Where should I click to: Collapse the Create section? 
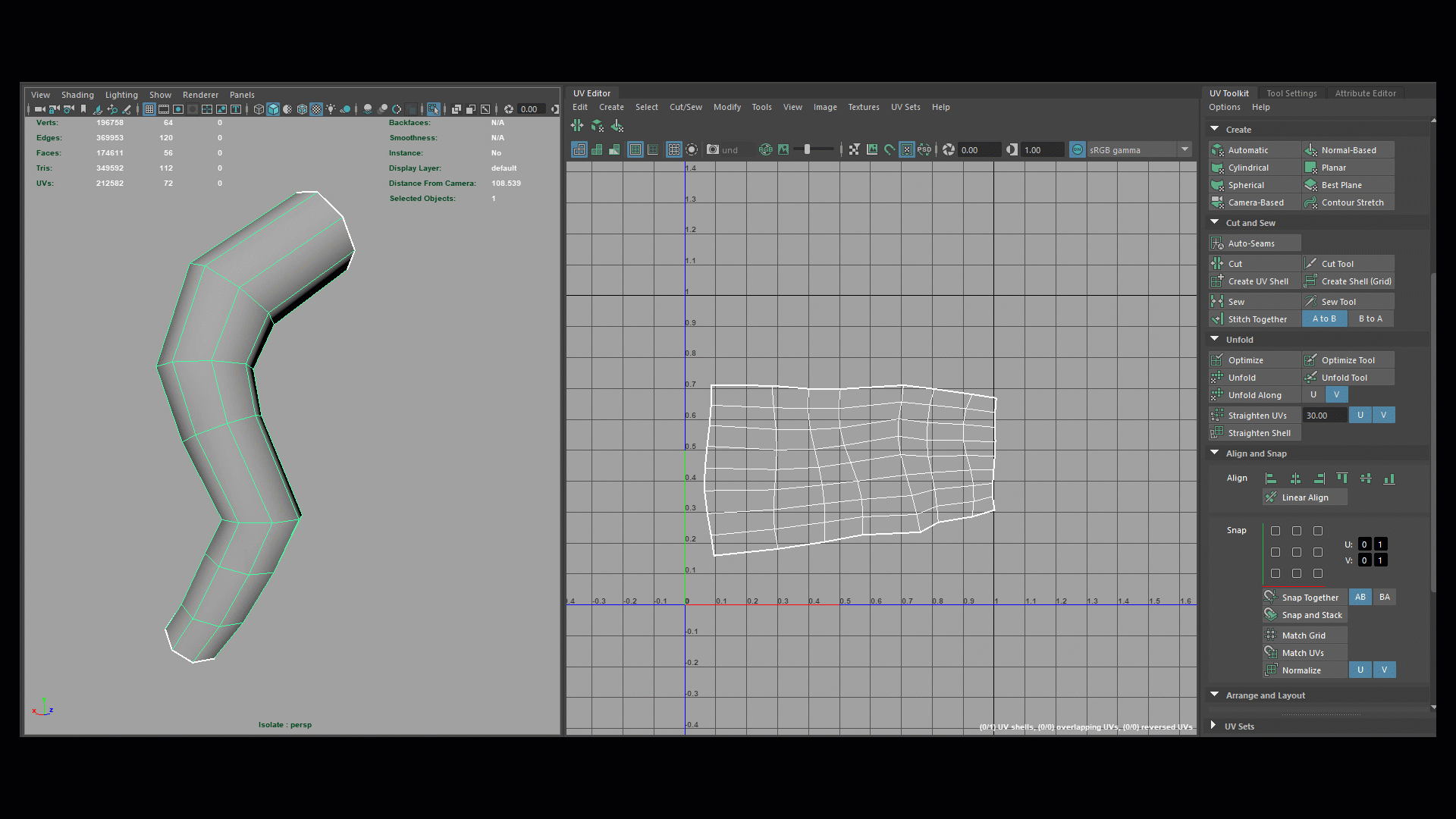coord(1214,129)
